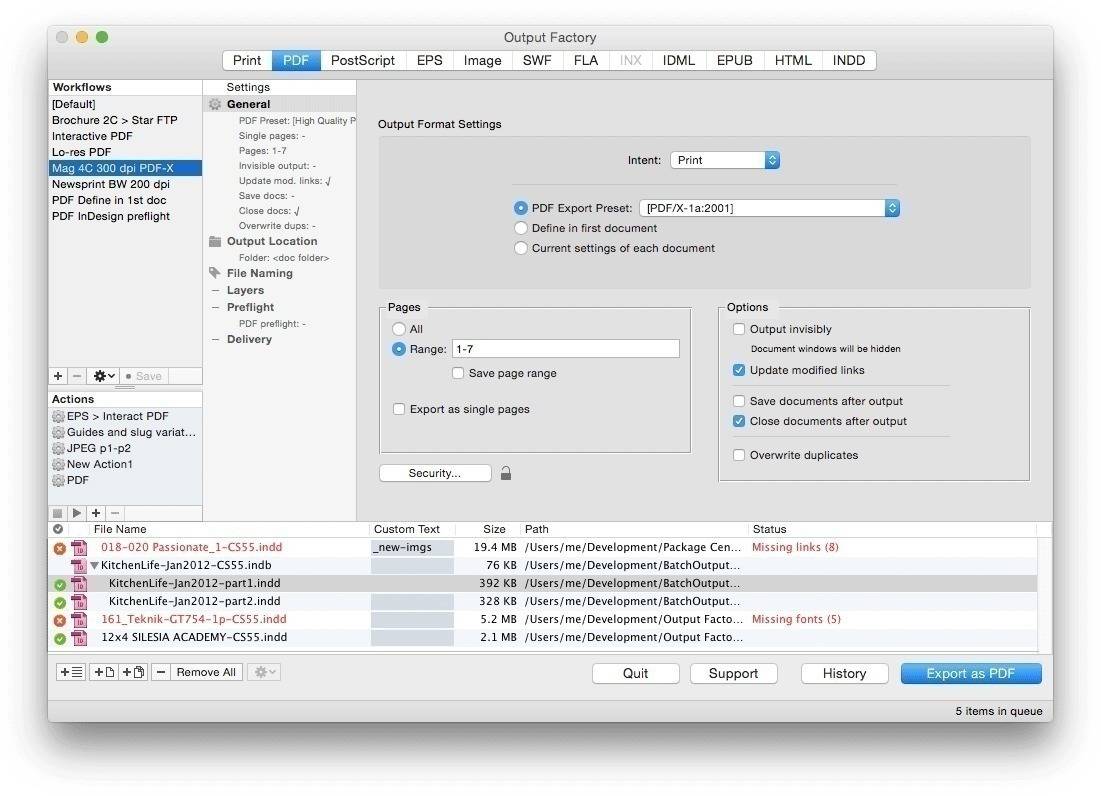Open the History button
The height and width of the screenshot is (796, 1101).
(x=844, y=673)
